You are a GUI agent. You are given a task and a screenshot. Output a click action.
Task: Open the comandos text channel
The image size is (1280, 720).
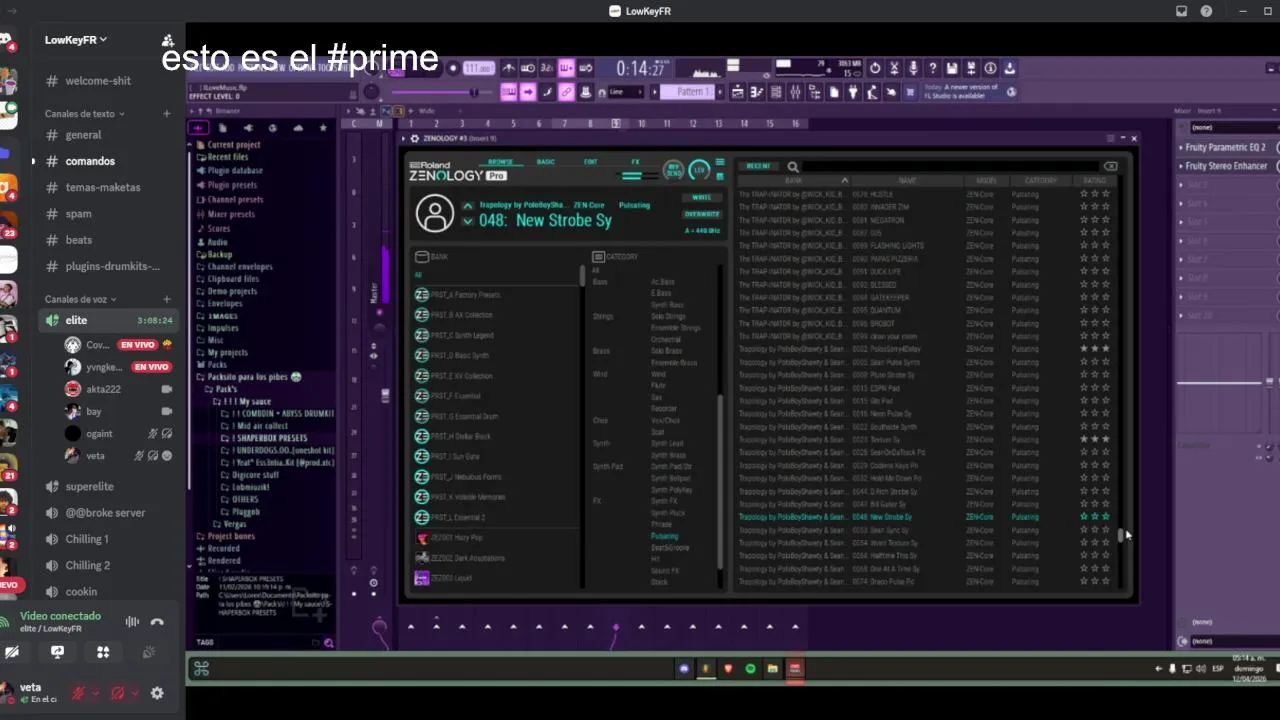90,161
